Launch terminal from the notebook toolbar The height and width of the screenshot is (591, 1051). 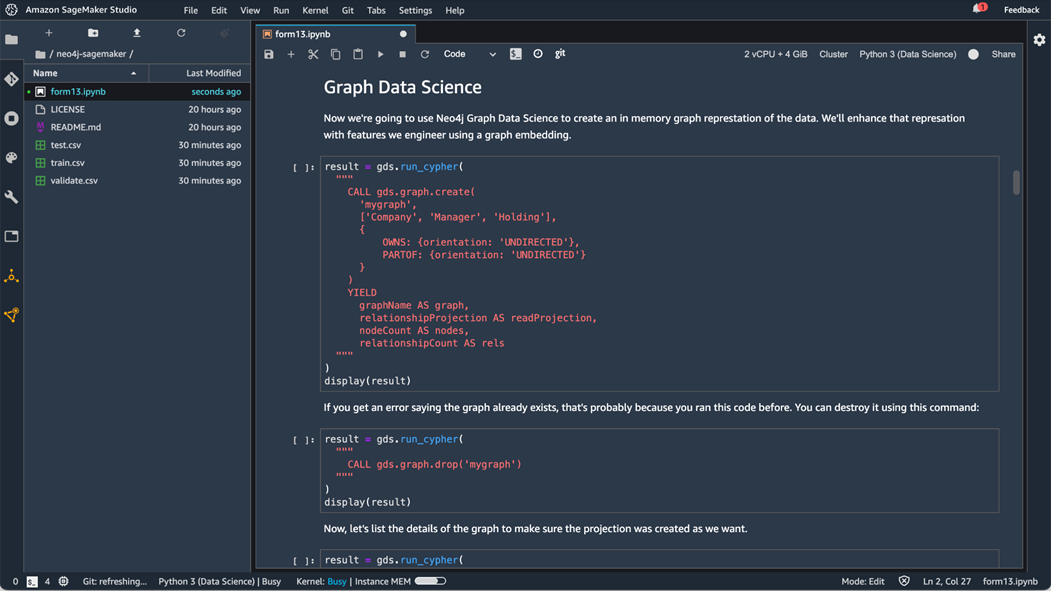515,54
